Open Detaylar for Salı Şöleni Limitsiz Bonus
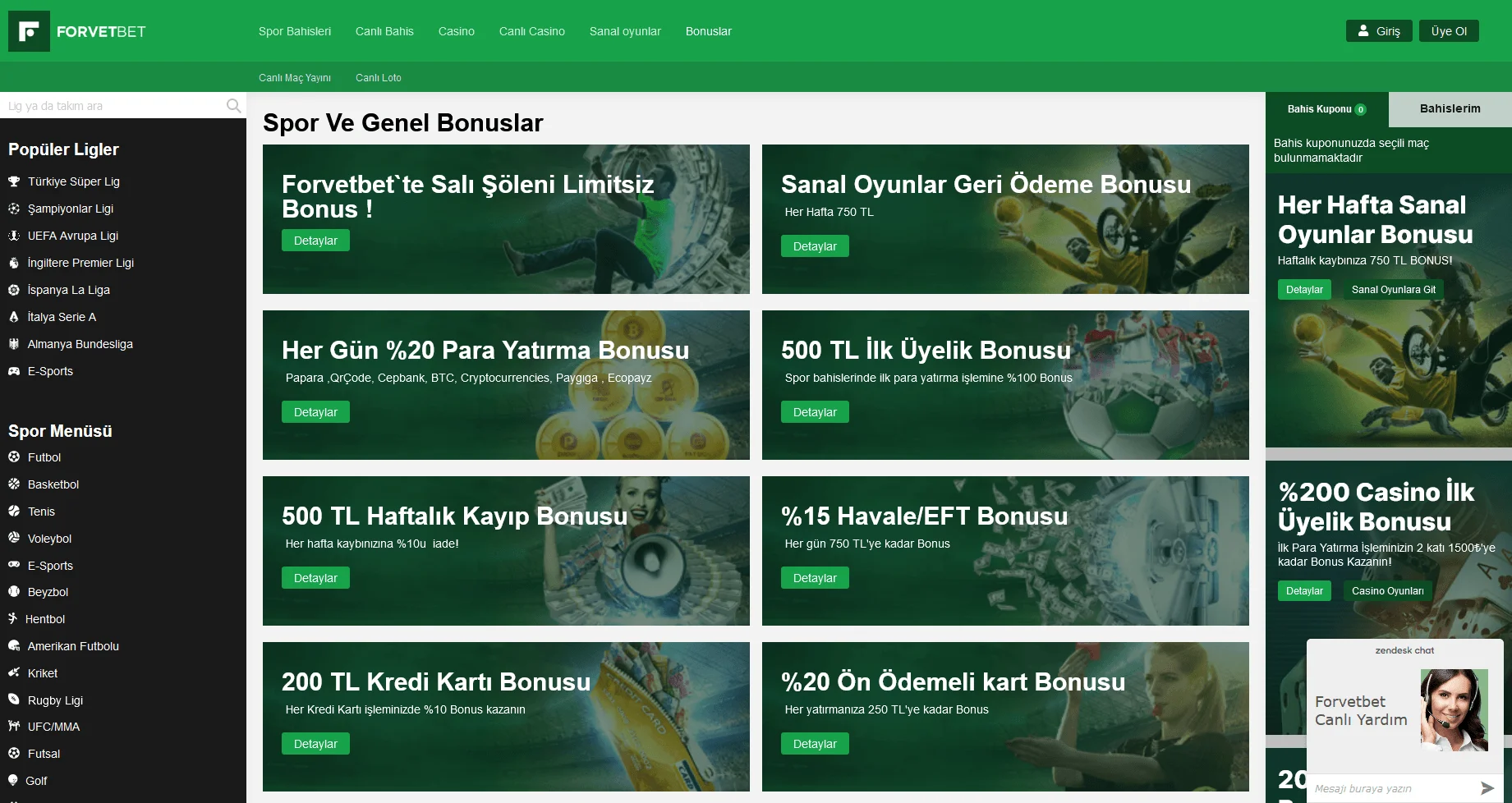This screenshot has height=803, width=1512. 315,241
